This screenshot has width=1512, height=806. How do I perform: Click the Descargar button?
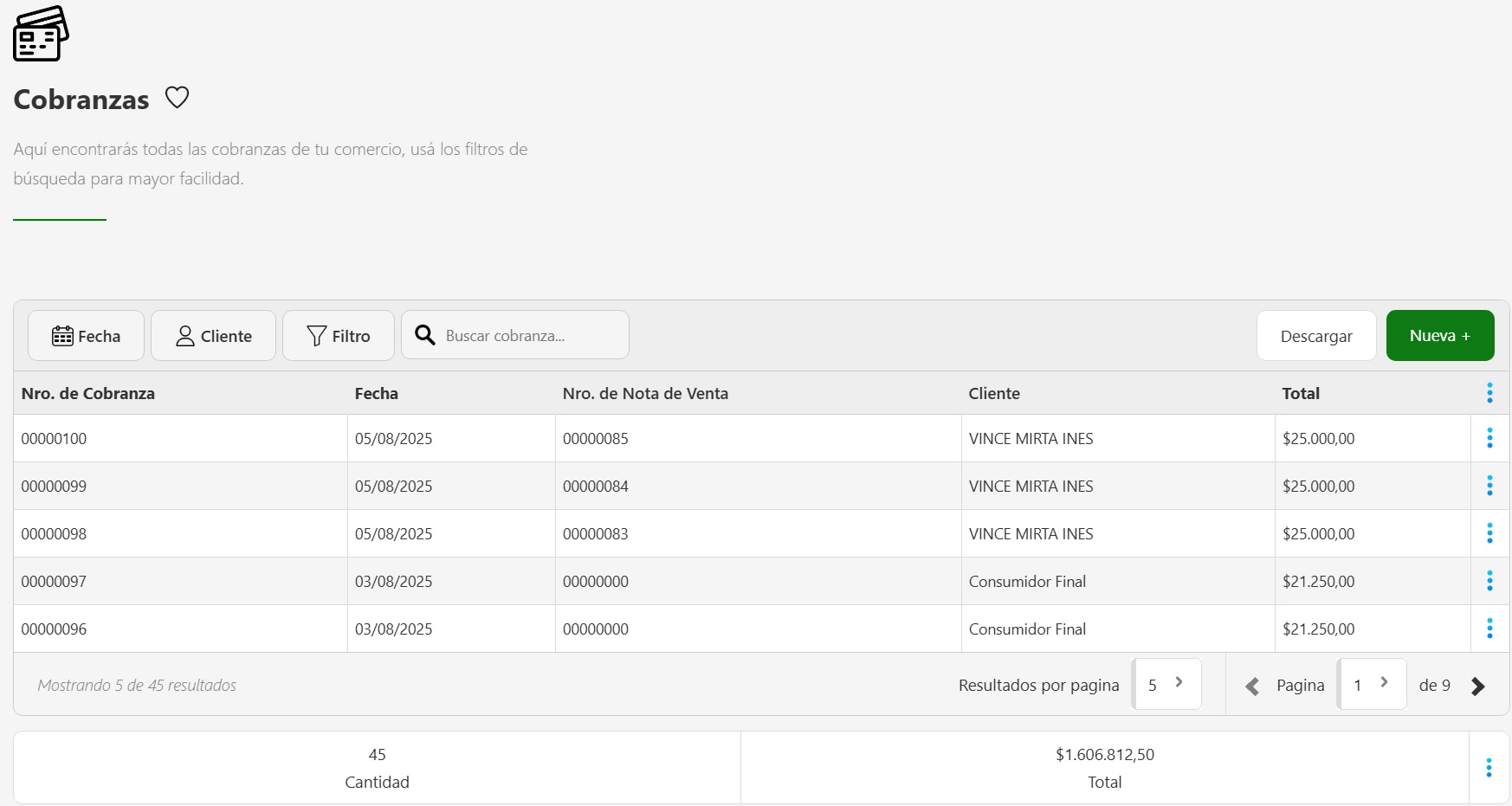(1315, 336)
